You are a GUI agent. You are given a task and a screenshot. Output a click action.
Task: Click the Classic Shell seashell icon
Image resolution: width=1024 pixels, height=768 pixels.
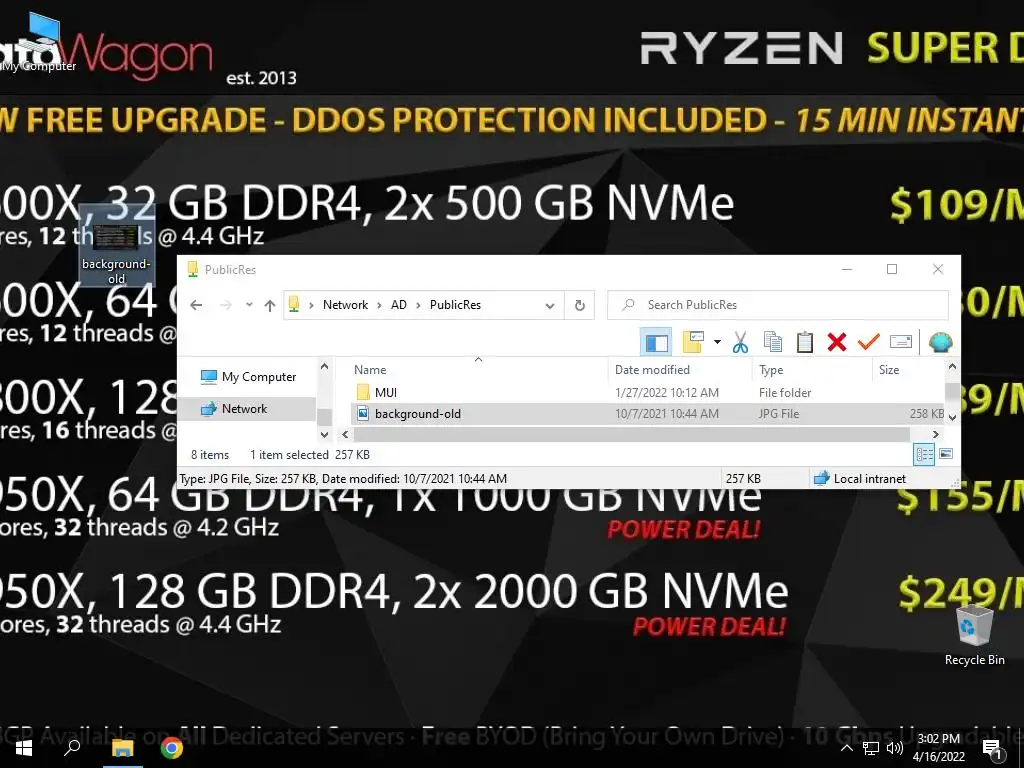click(940, 342)
